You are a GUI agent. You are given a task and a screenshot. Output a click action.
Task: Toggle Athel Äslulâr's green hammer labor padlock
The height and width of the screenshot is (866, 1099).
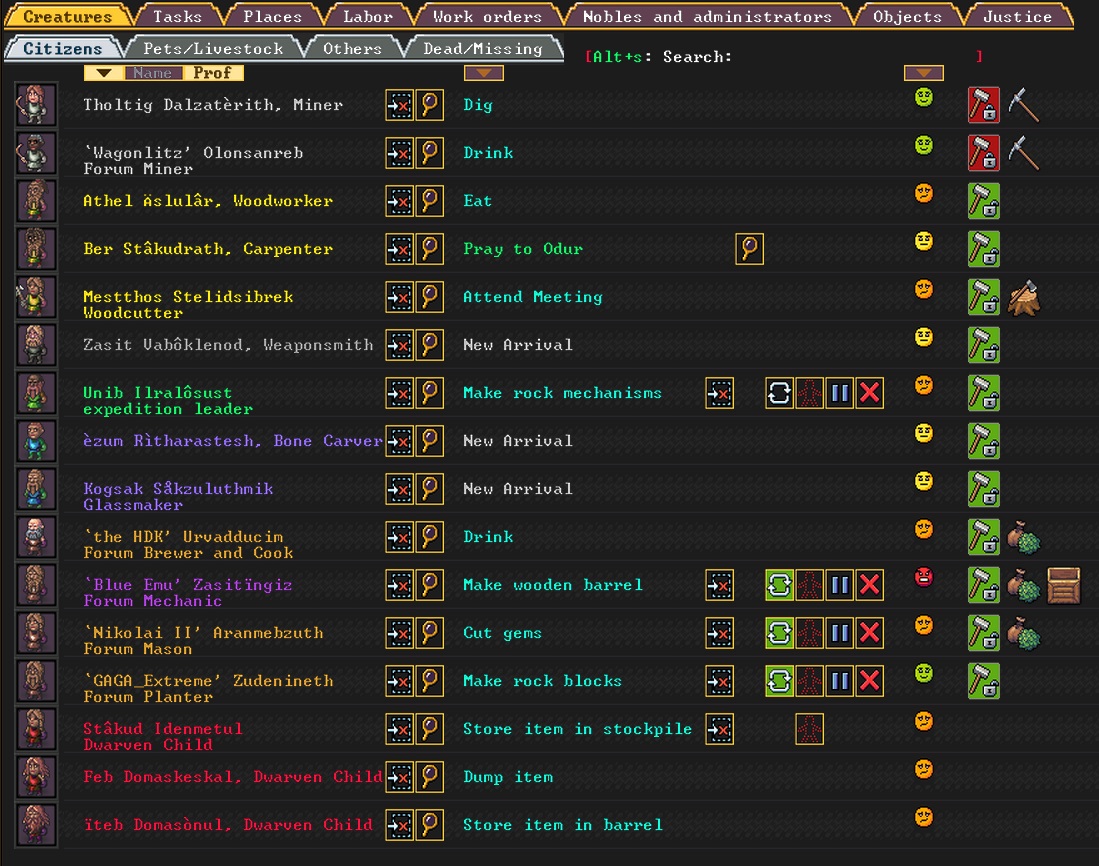click(982, 200)
